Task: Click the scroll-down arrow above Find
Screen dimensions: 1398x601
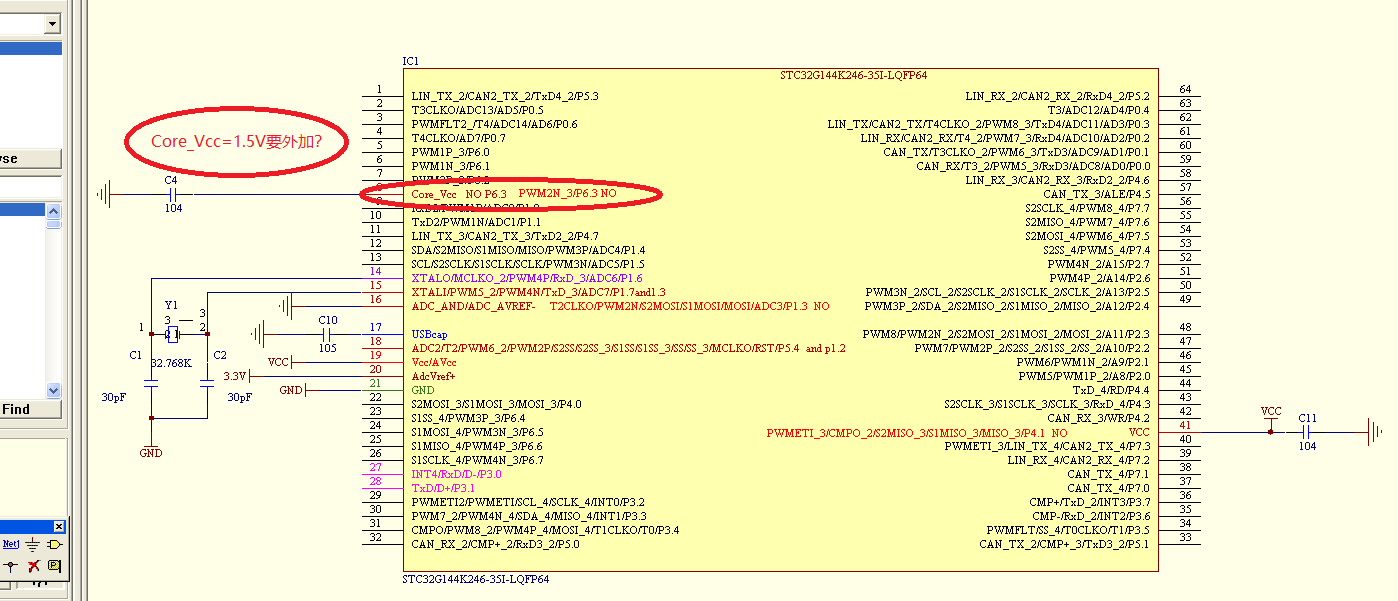Action: point(53,391)
